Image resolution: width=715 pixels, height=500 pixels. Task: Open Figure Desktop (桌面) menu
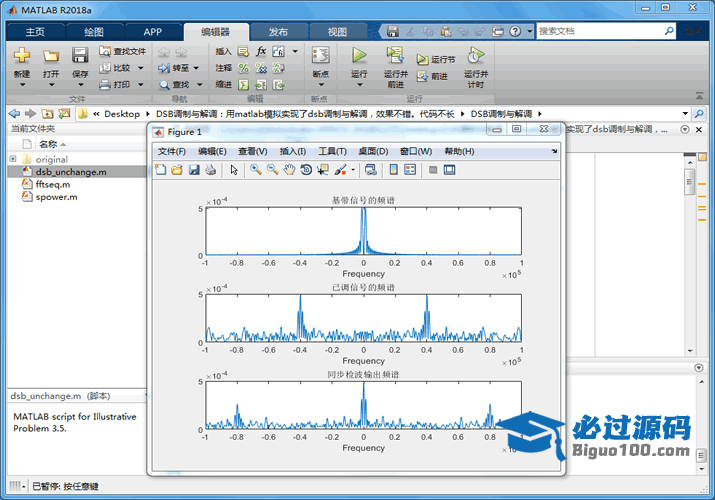pyautogui.click(x=373, y=151)
